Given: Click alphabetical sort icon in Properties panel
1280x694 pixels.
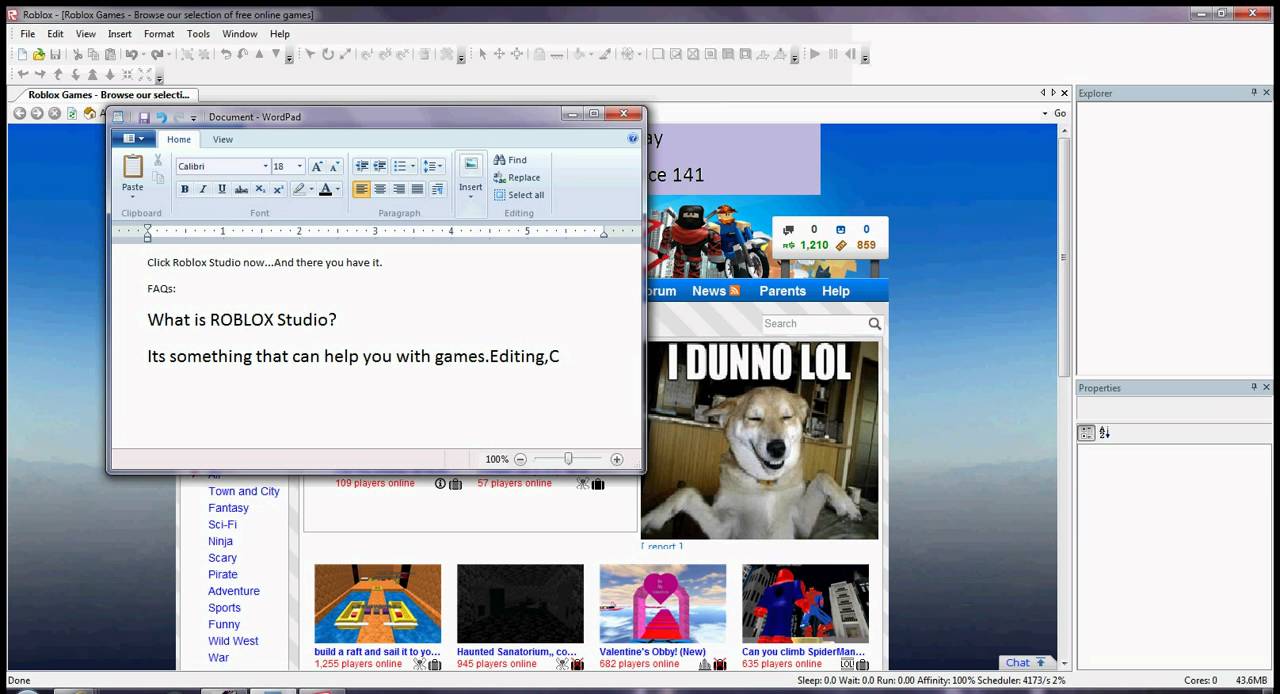Looking at the screenshot, I should point(1105,433).
